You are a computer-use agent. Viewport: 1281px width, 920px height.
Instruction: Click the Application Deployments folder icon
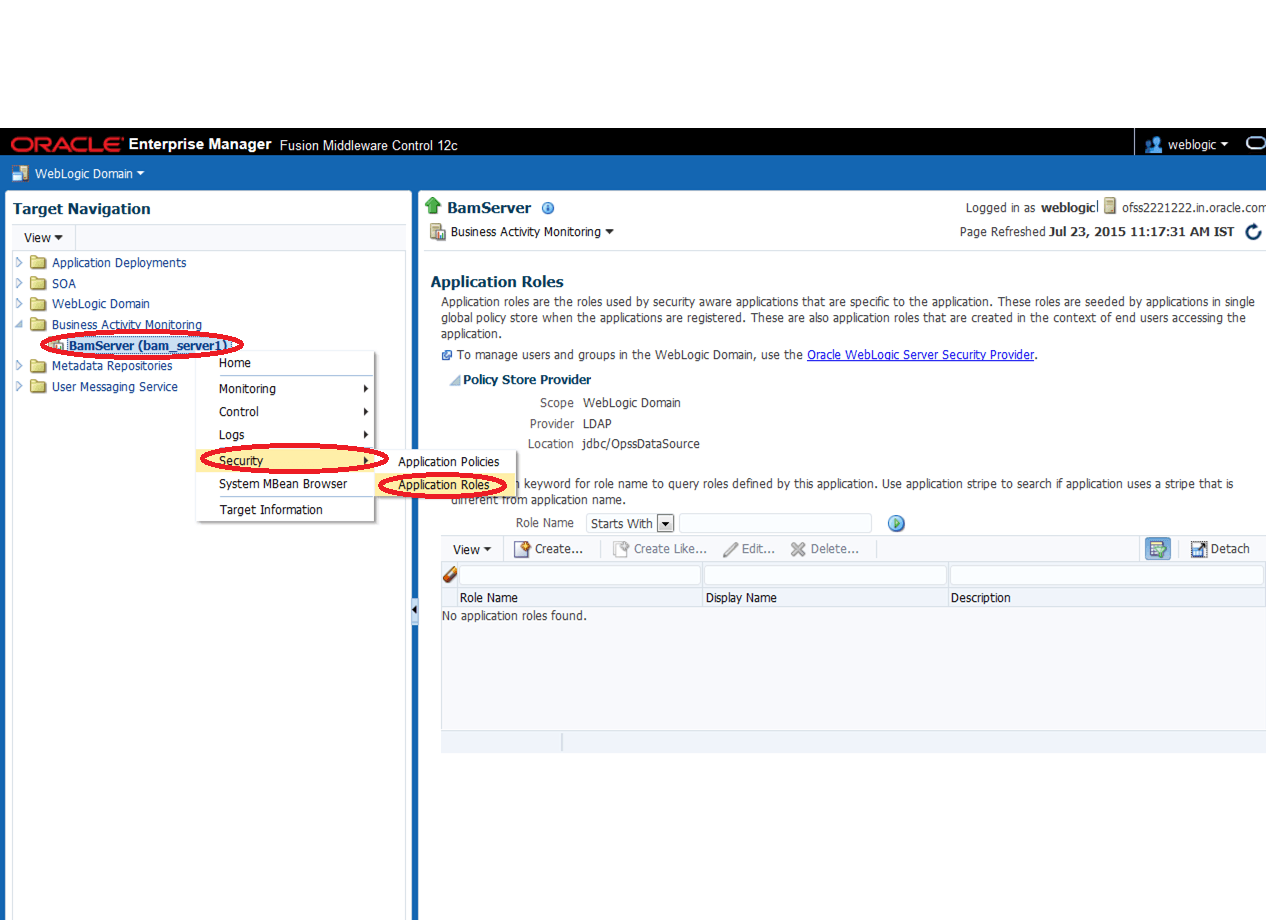[39, 262]
